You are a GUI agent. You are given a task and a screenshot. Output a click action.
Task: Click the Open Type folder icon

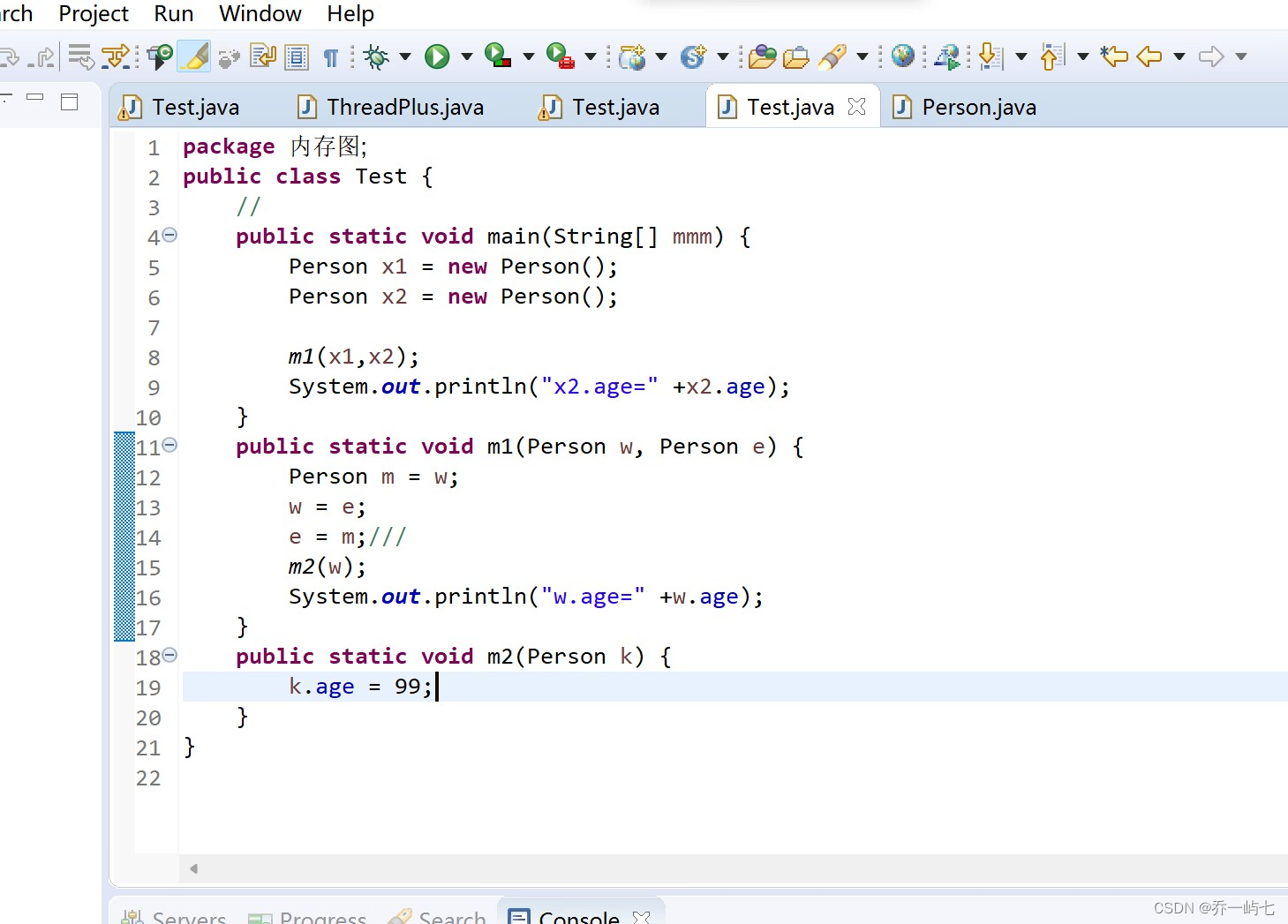tap(762, 57)
